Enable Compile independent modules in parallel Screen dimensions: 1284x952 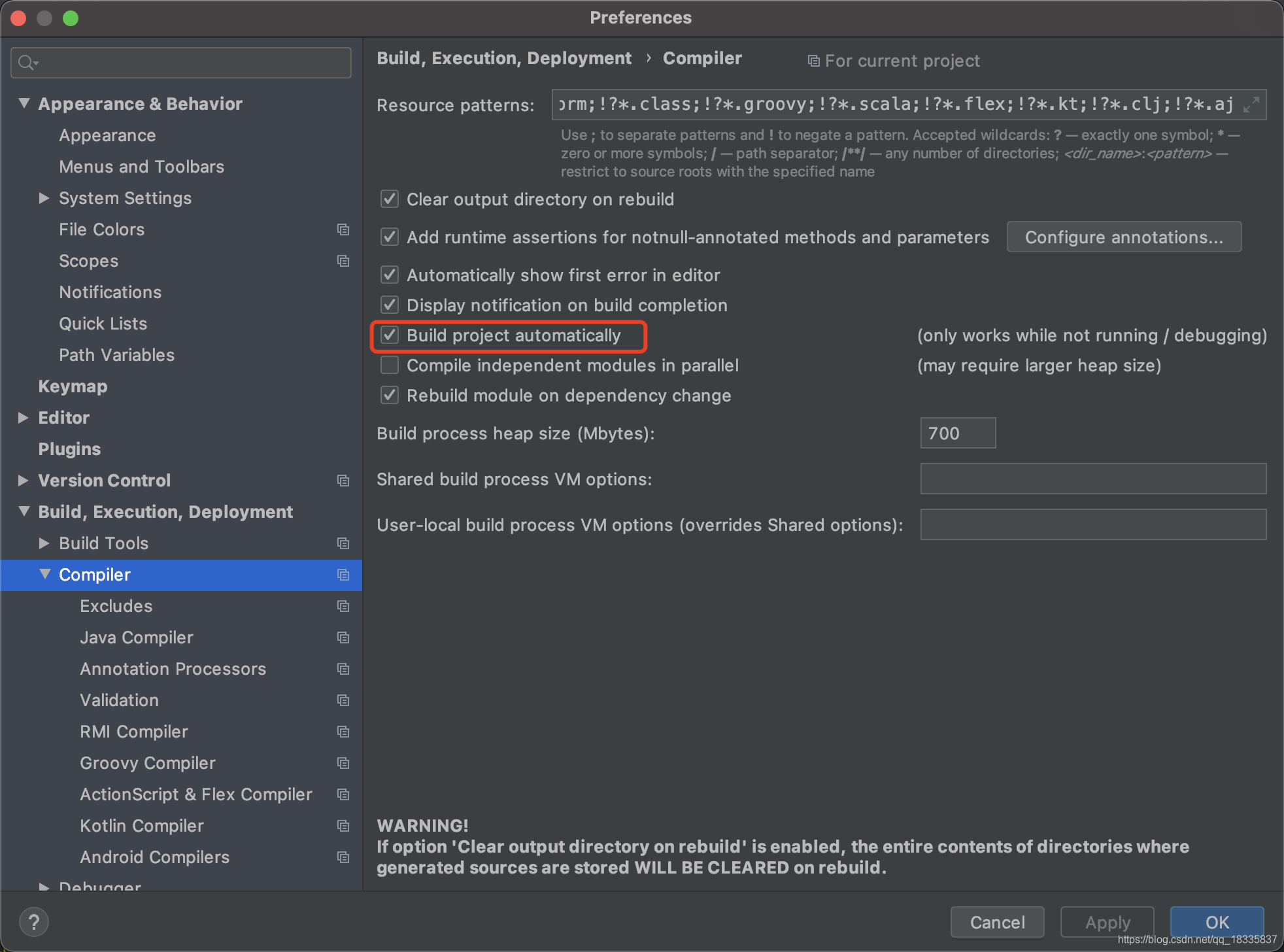(x=390, y=365)
